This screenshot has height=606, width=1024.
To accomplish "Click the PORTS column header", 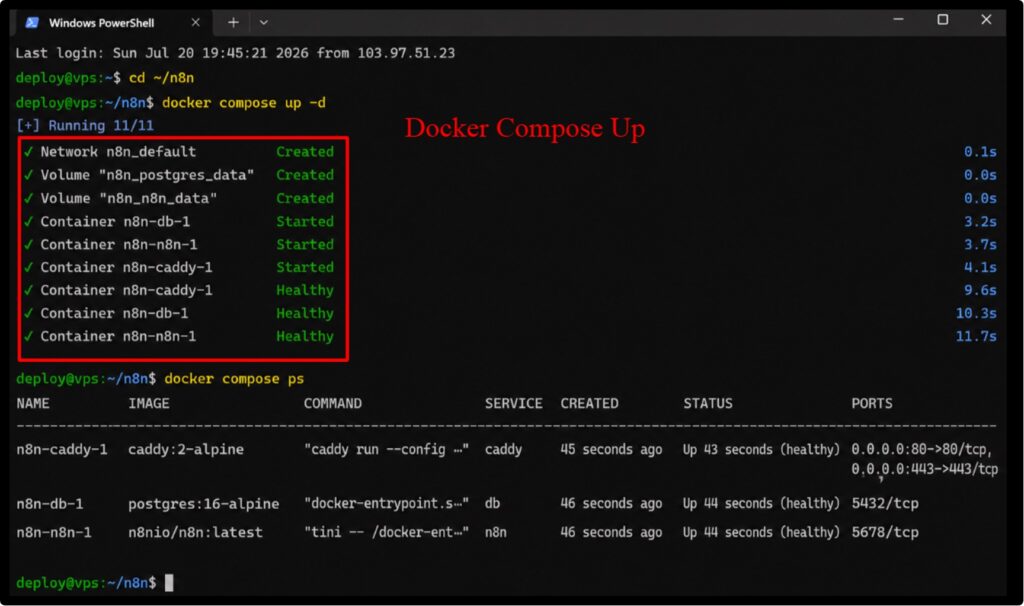I will coord(871,404).
